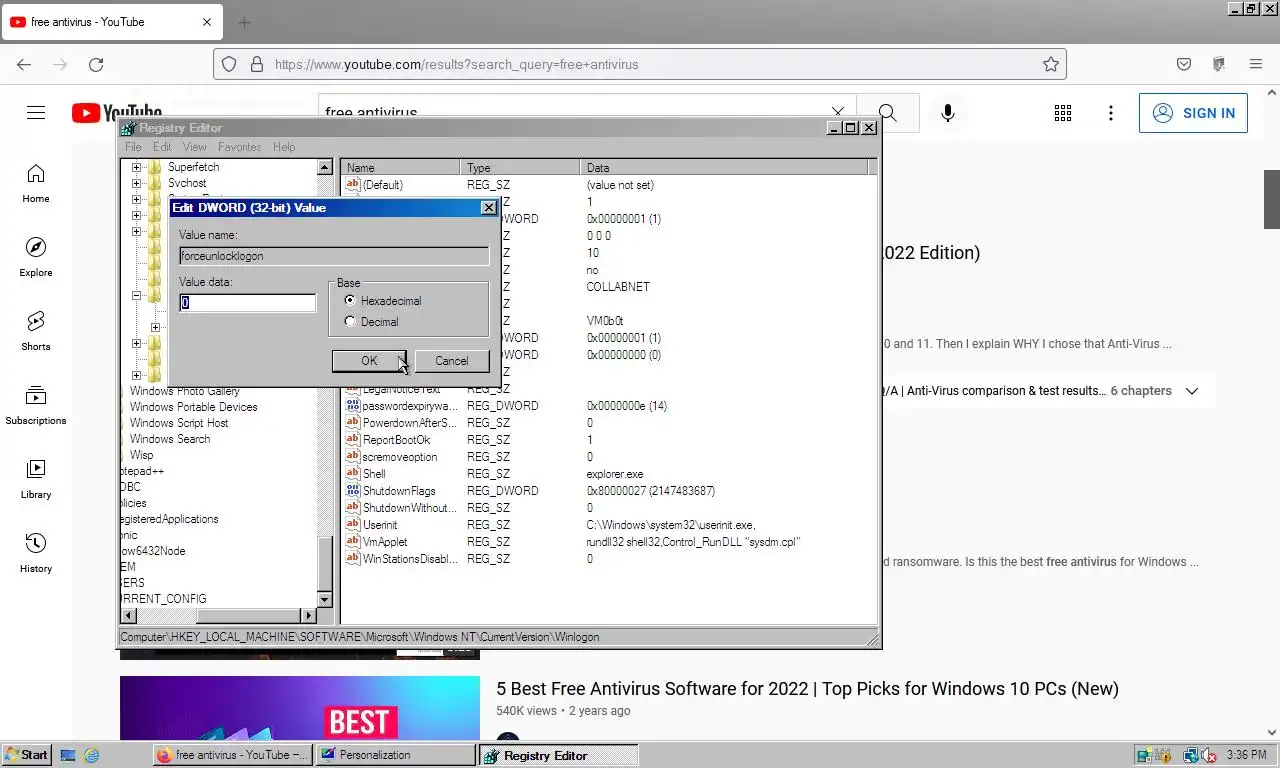Open the Windows Start menu
The height and width of the screenshot is (768, 1280).
pyautogui.click(x=27, y=755)
